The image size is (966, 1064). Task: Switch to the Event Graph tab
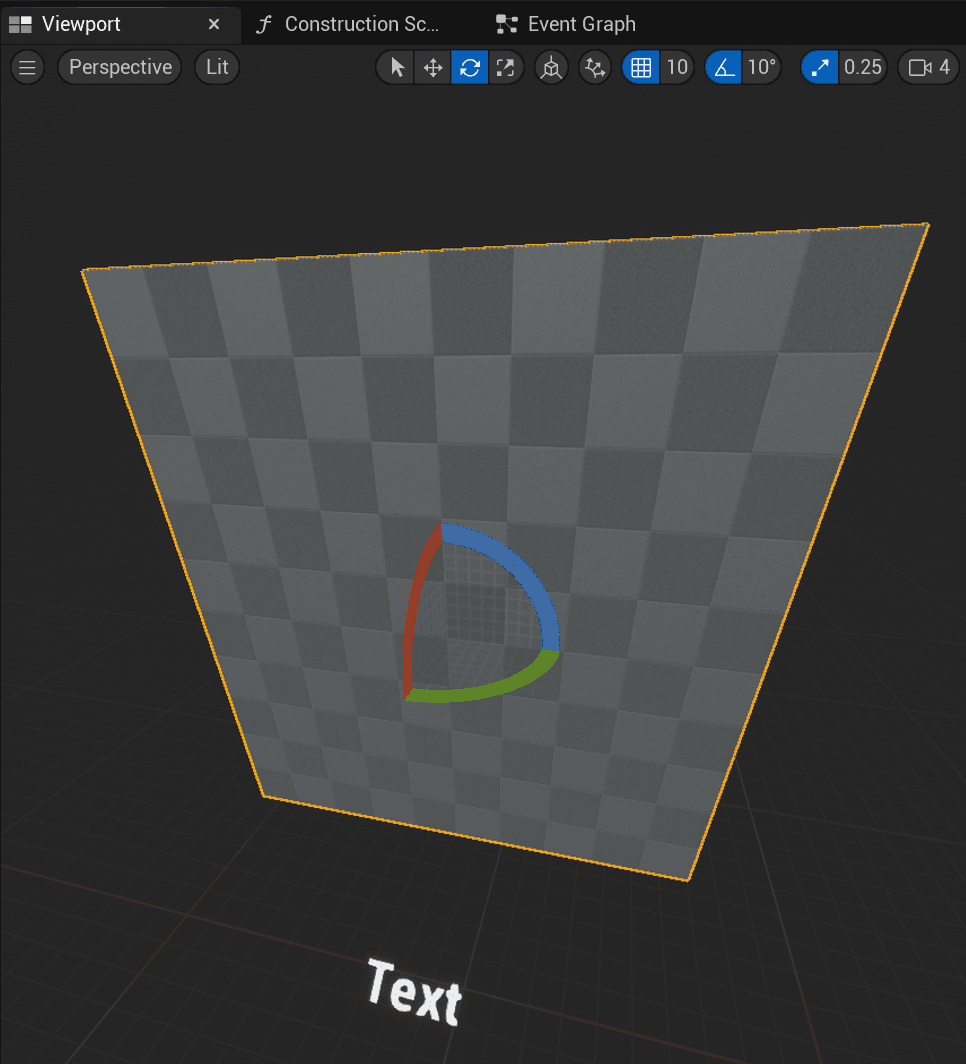coord(580,24)
